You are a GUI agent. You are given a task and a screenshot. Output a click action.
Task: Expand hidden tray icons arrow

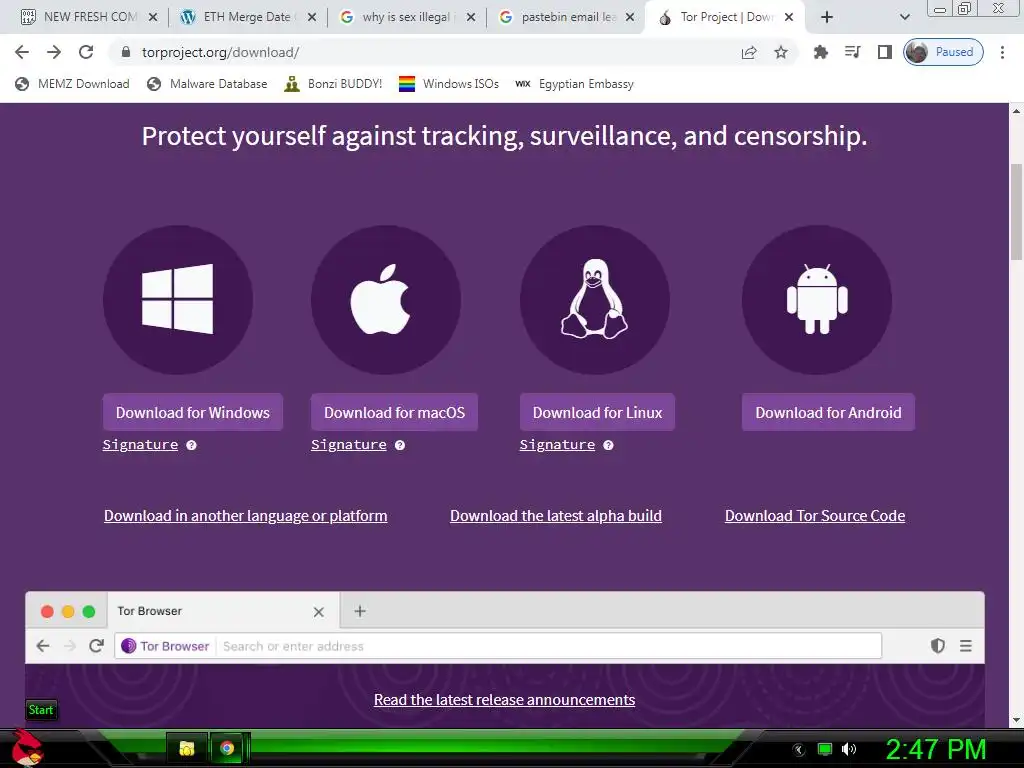(799, 750)
